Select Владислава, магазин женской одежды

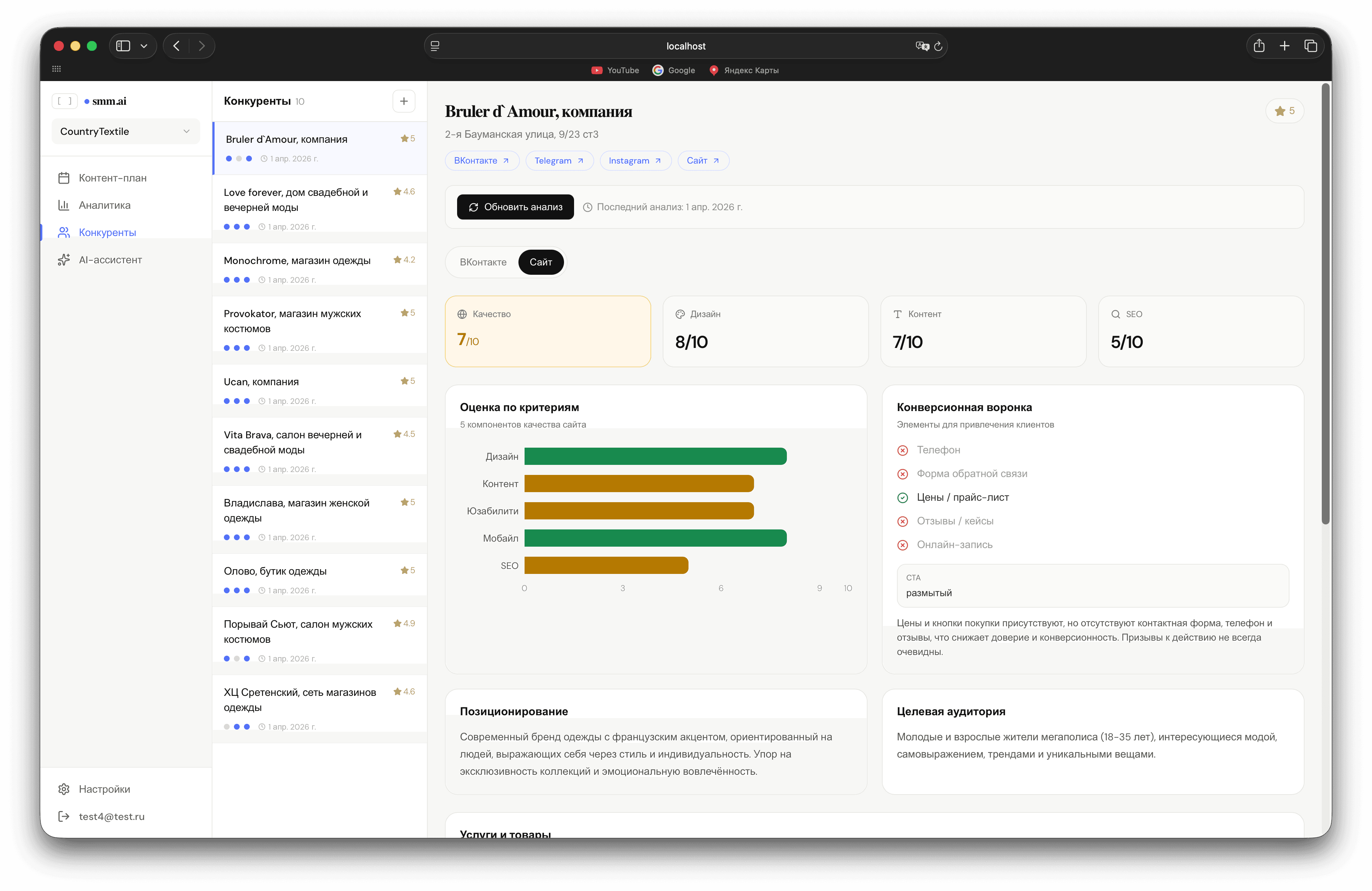pos(320,519)
